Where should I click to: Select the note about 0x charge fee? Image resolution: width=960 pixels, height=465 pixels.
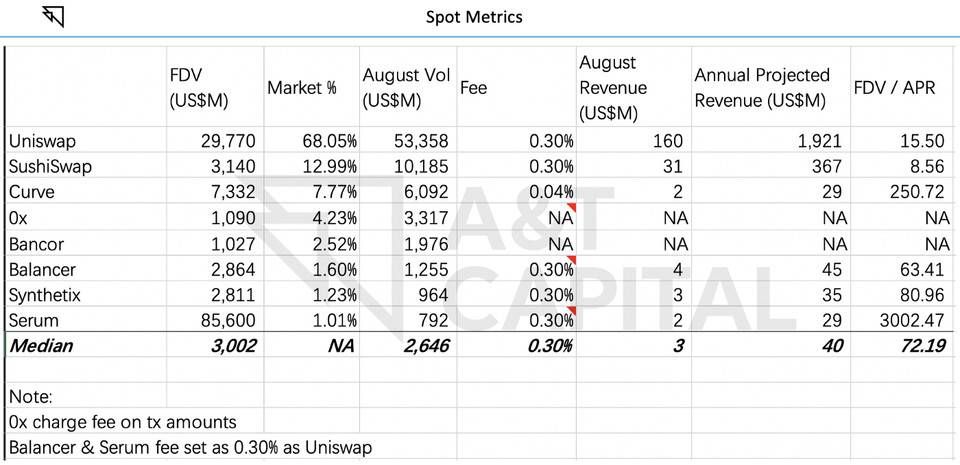pyautogui.click(x=122, y=422)
